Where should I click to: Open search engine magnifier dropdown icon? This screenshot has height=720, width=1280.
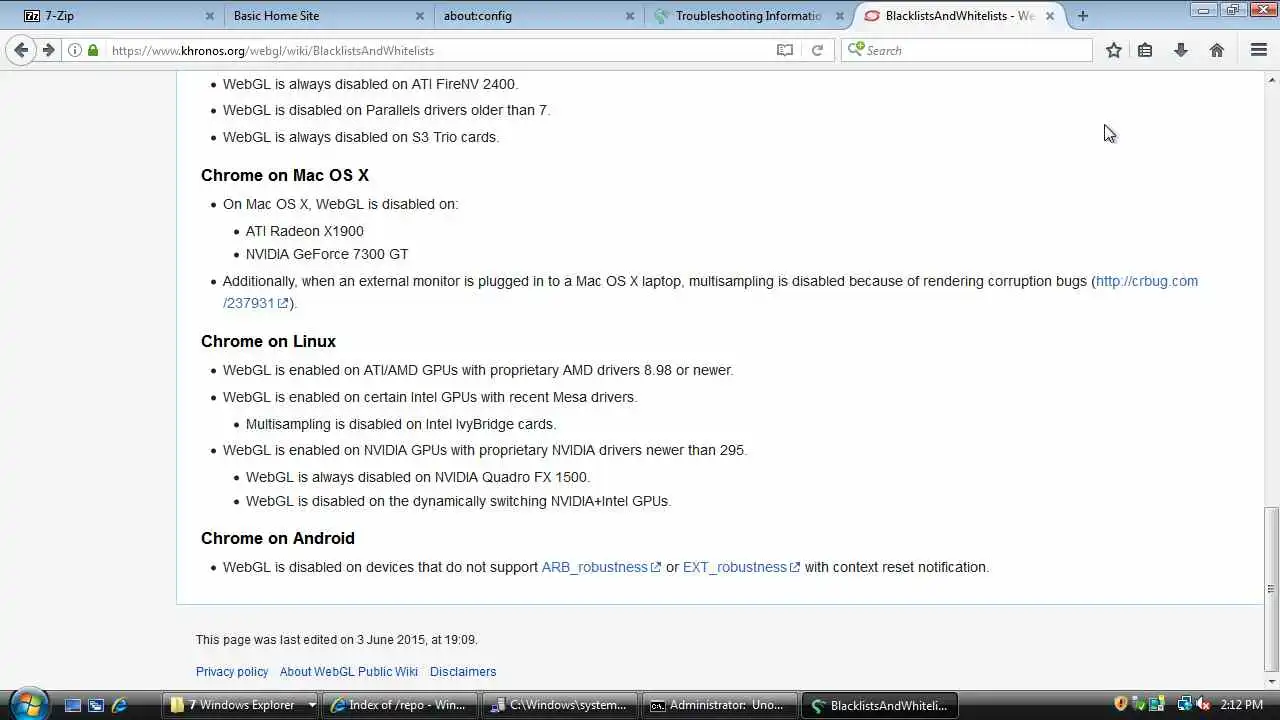click(855, 49)
